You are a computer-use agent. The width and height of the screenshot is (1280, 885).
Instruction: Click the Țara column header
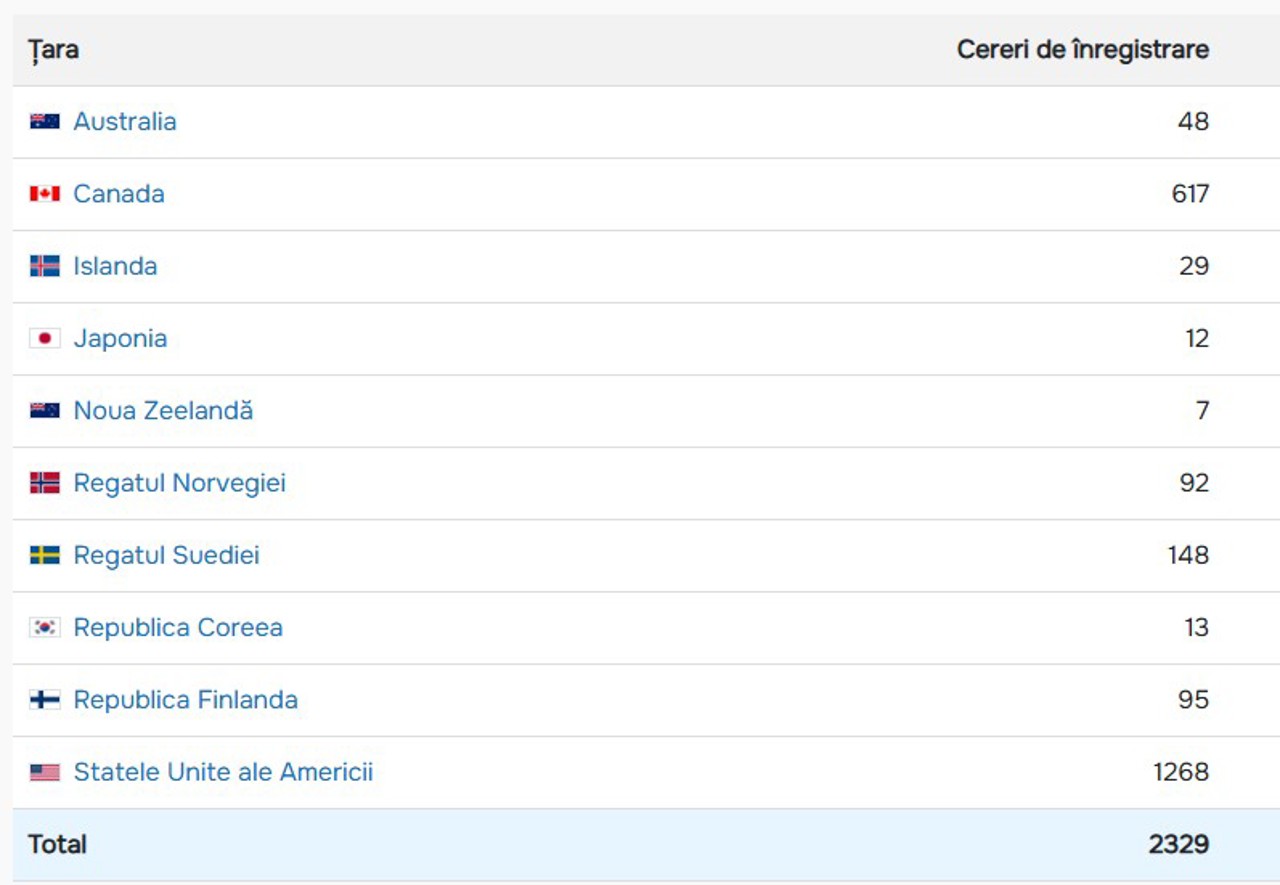click(x=54, y=50)
